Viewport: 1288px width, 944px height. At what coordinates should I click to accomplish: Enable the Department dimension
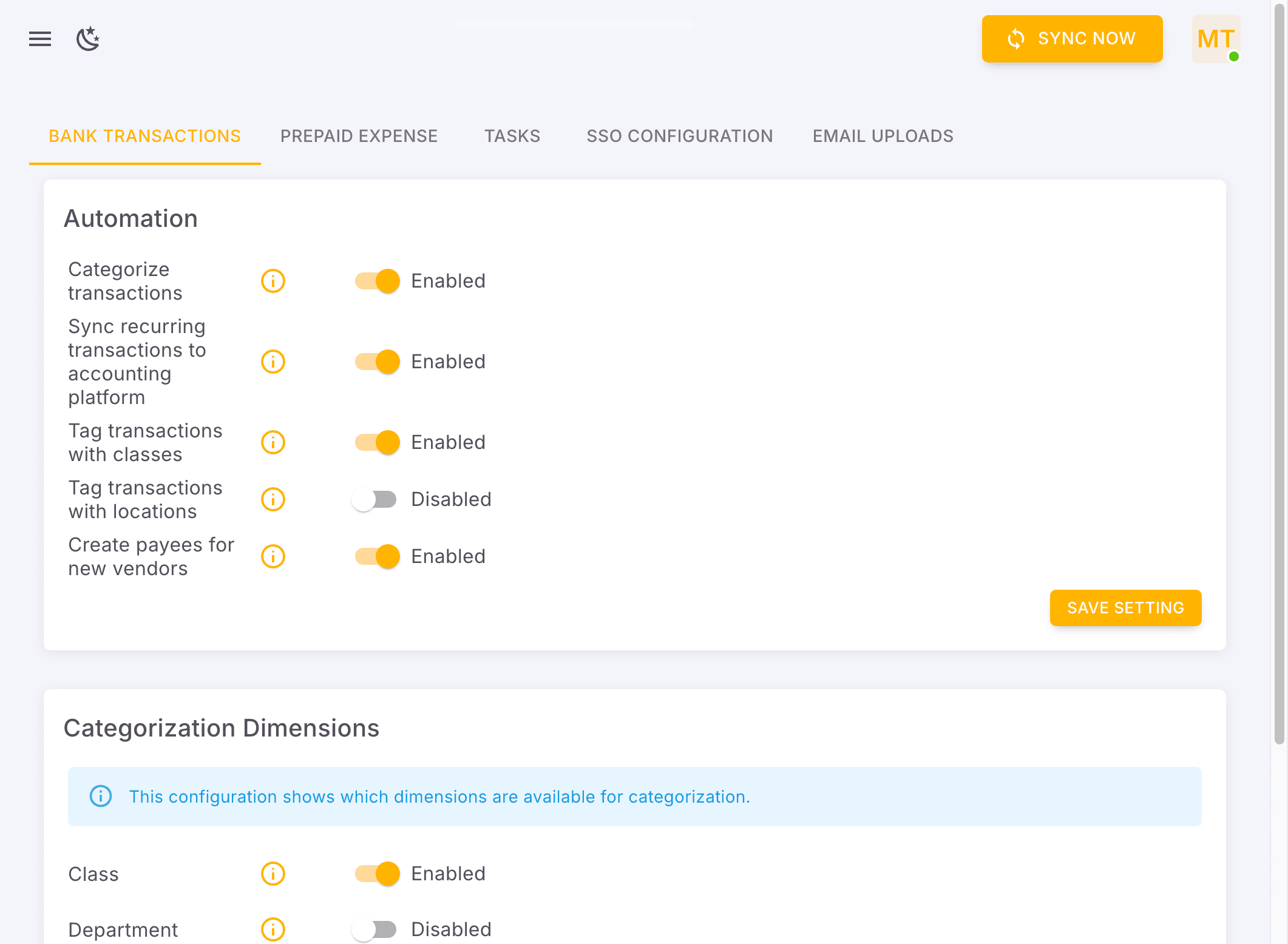(375, 929)
